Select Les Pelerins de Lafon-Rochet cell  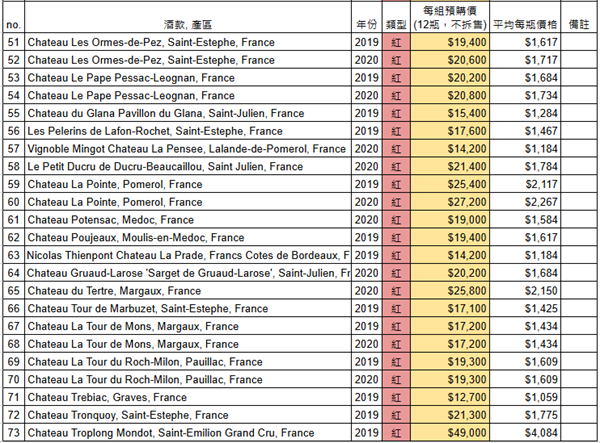click(x=188, y=131)
